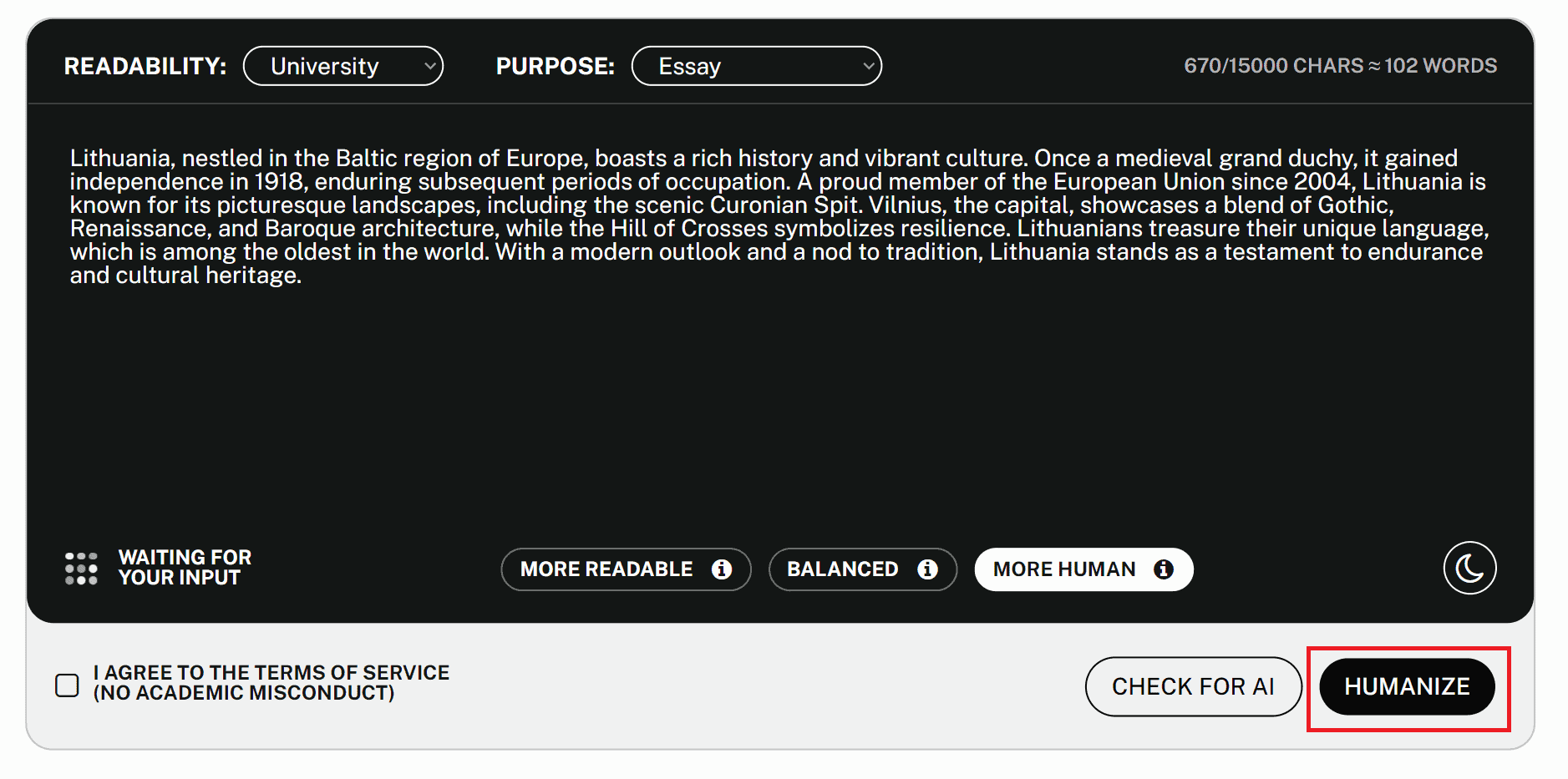Check the agree to terms checkbox
This screenshot has width=1568, height=779.
[67, 685]
